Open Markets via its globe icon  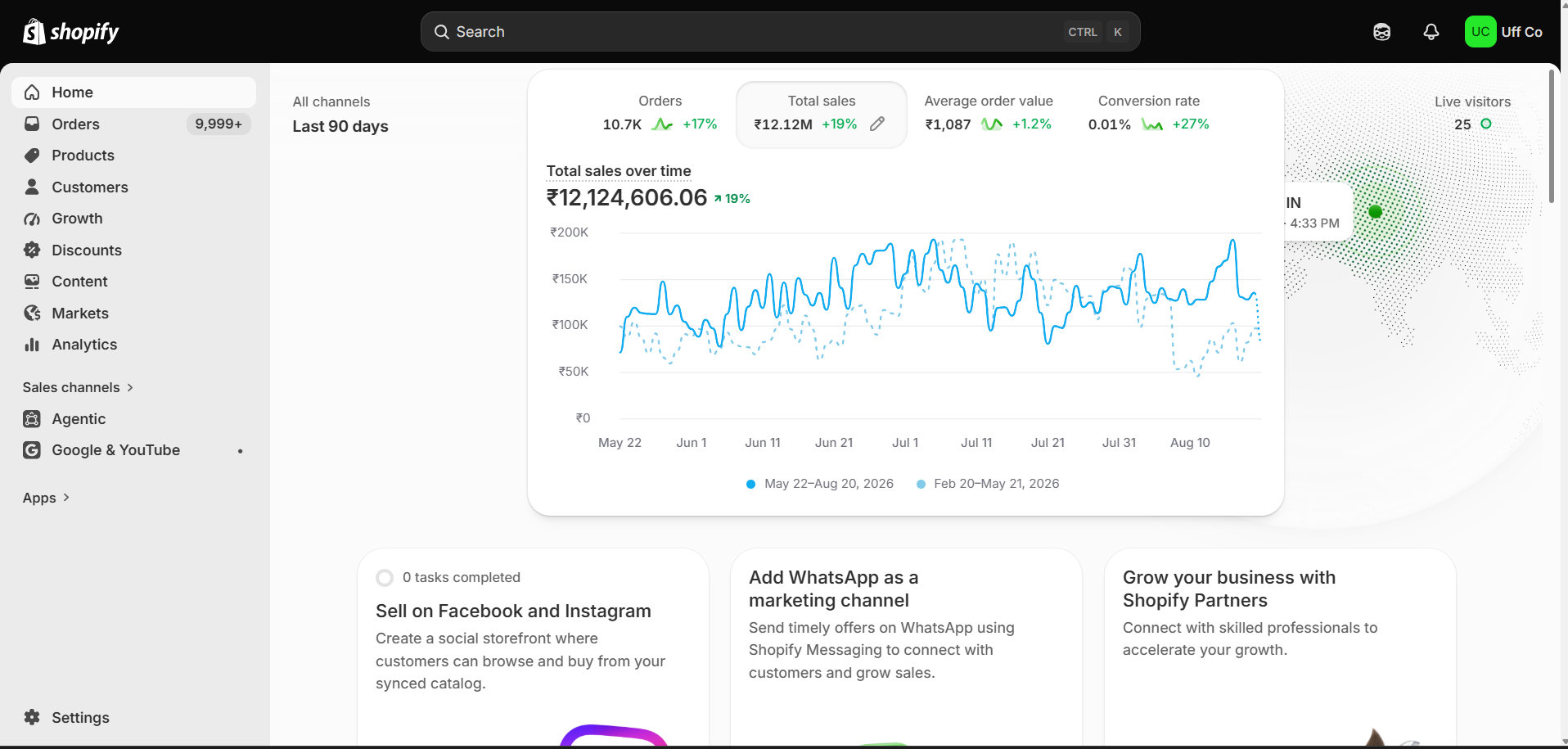(x=32, y=313)
